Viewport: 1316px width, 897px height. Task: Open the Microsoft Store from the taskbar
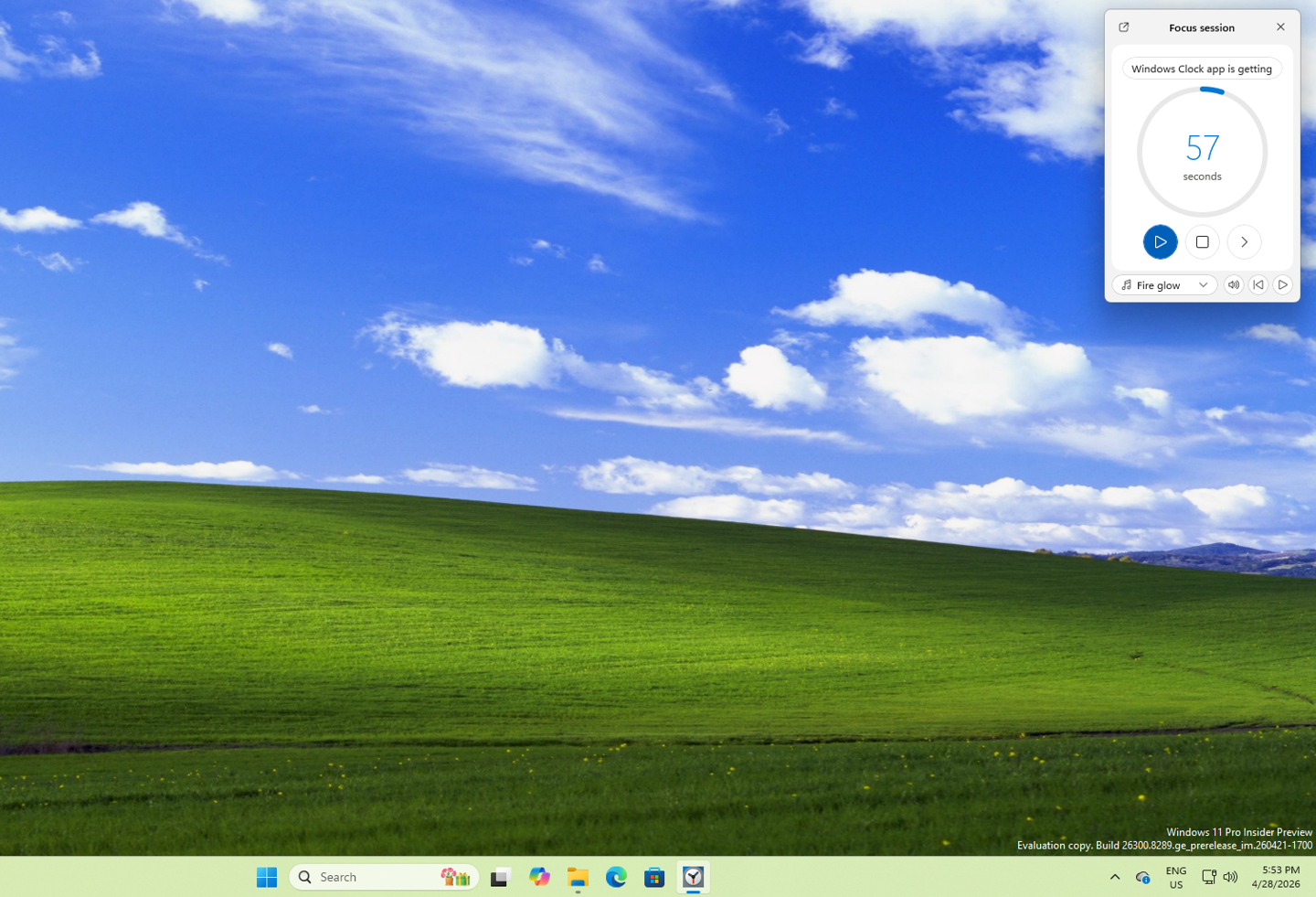(654, 877)
